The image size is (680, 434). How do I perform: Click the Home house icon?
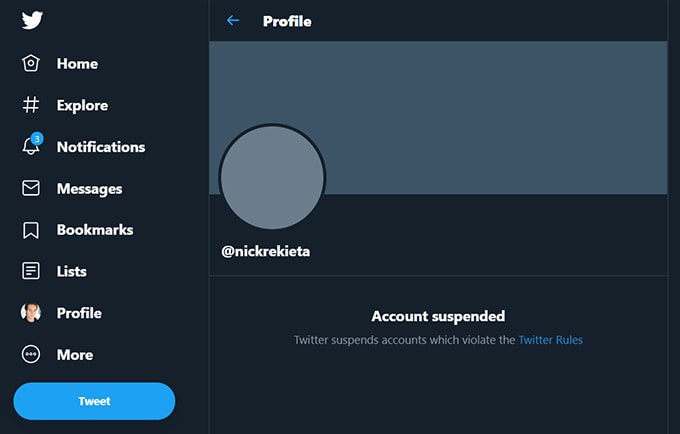pyautogui.click(x=31, y=64)
